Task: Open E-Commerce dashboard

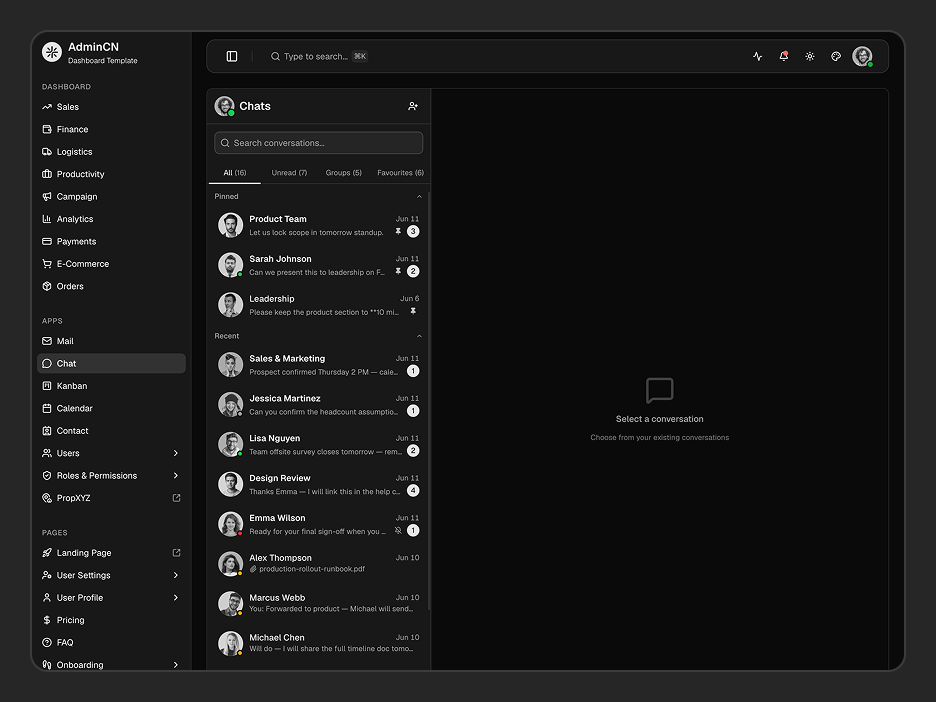Action: coord(111,264)
